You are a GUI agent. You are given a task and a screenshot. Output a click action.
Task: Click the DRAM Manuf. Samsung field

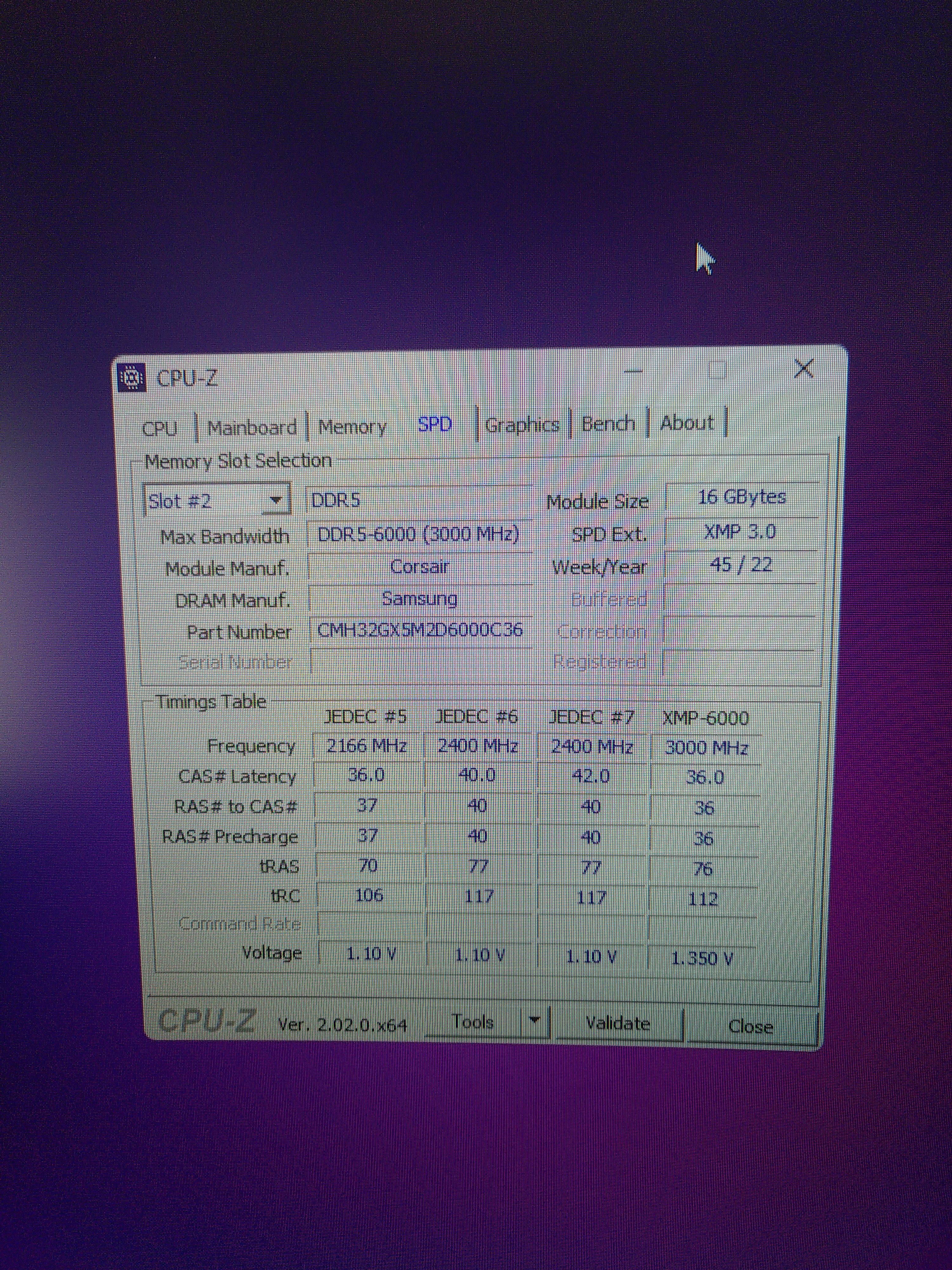click(420, 599)
